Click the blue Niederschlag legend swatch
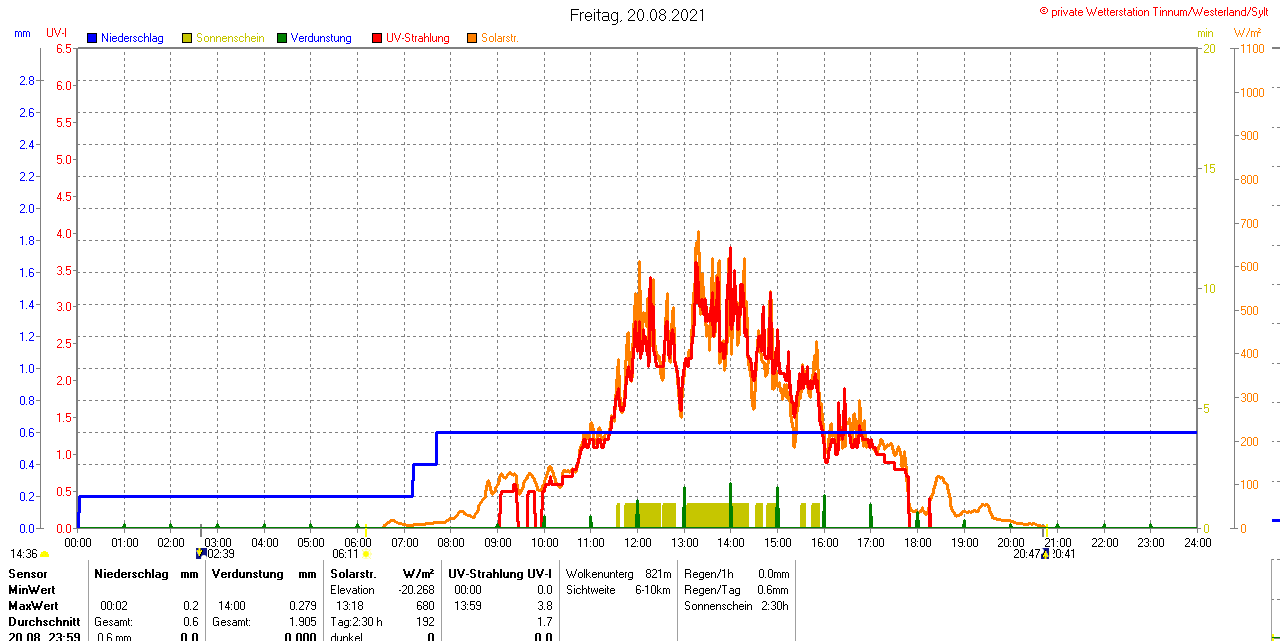The height and width of the screenshot is (641, 1280). click(92, 38)
